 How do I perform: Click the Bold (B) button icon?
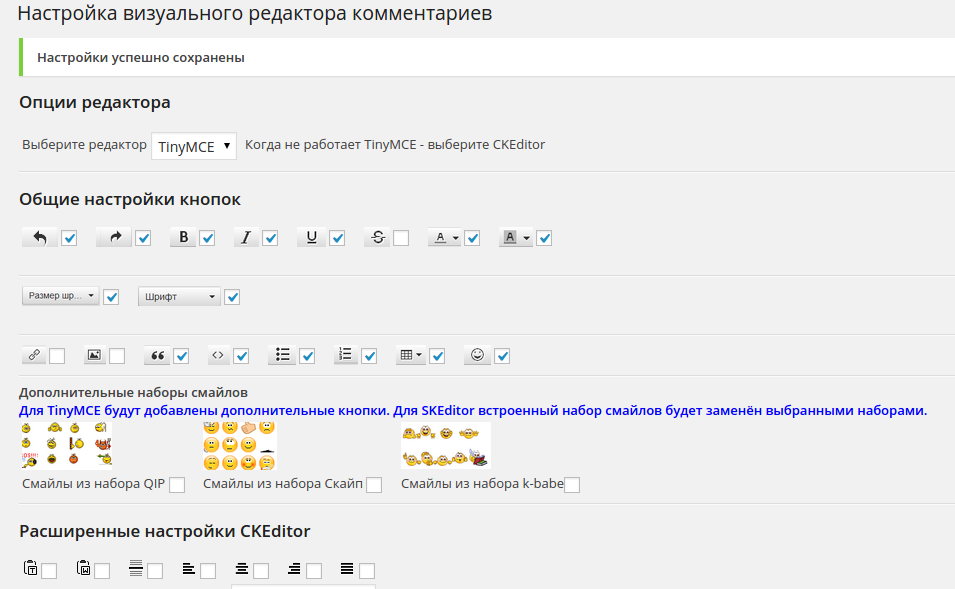(x=183, y=238)
